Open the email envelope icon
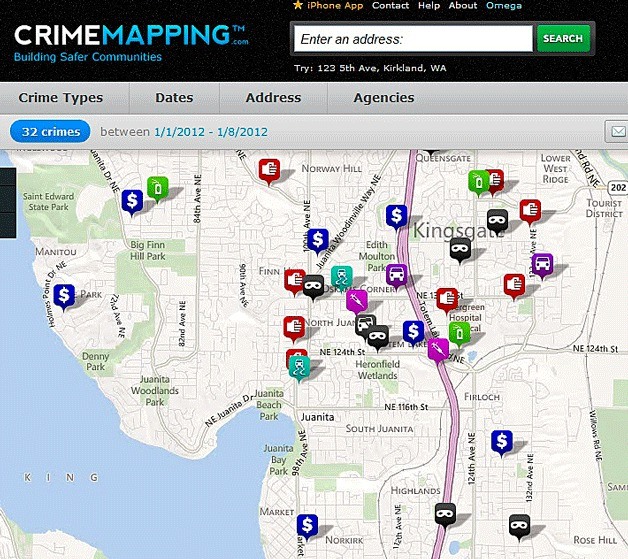628x559 pixels. point(617,131)
